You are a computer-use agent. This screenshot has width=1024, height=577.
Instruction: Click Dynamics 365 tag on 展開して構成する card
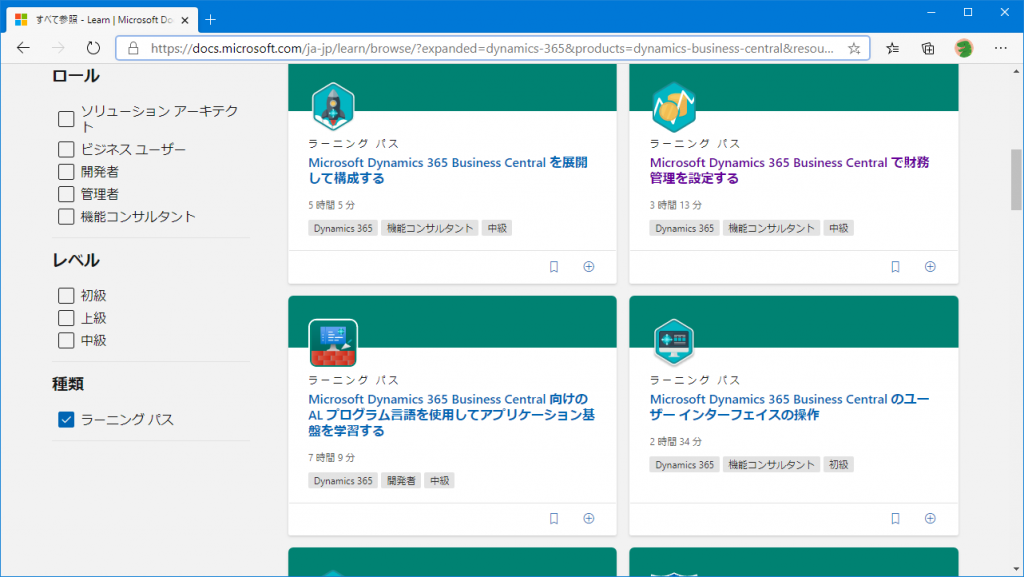click(x=343, y=228)
